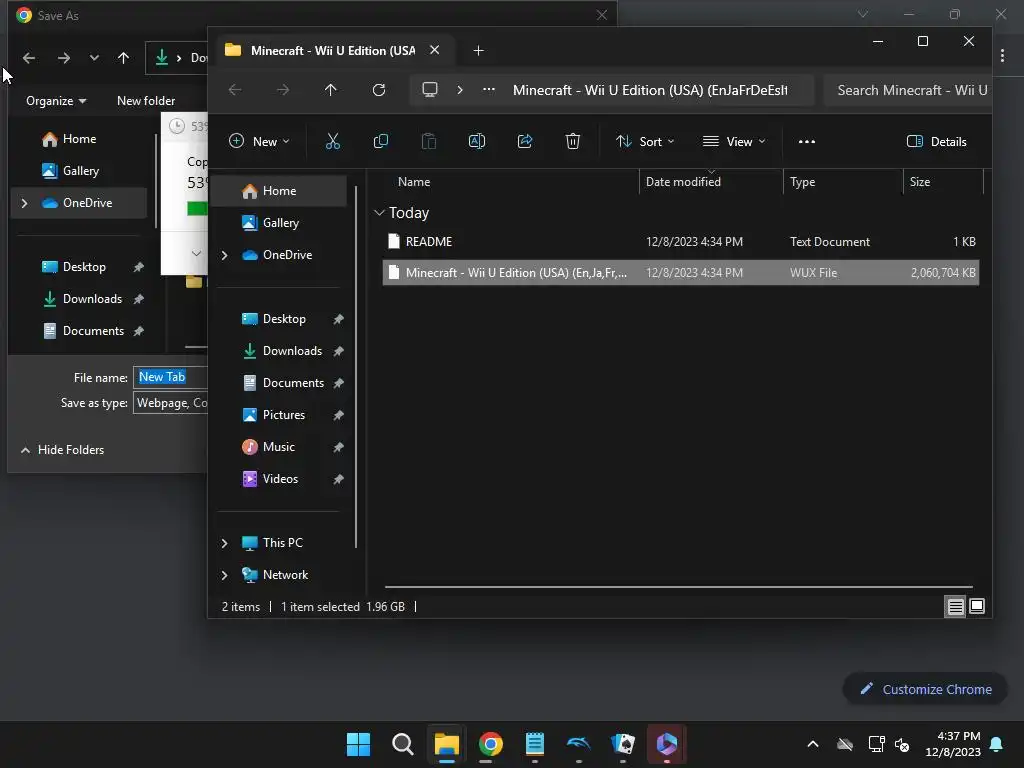Add a new Explorer tab with plus

[x=478, y=51]
